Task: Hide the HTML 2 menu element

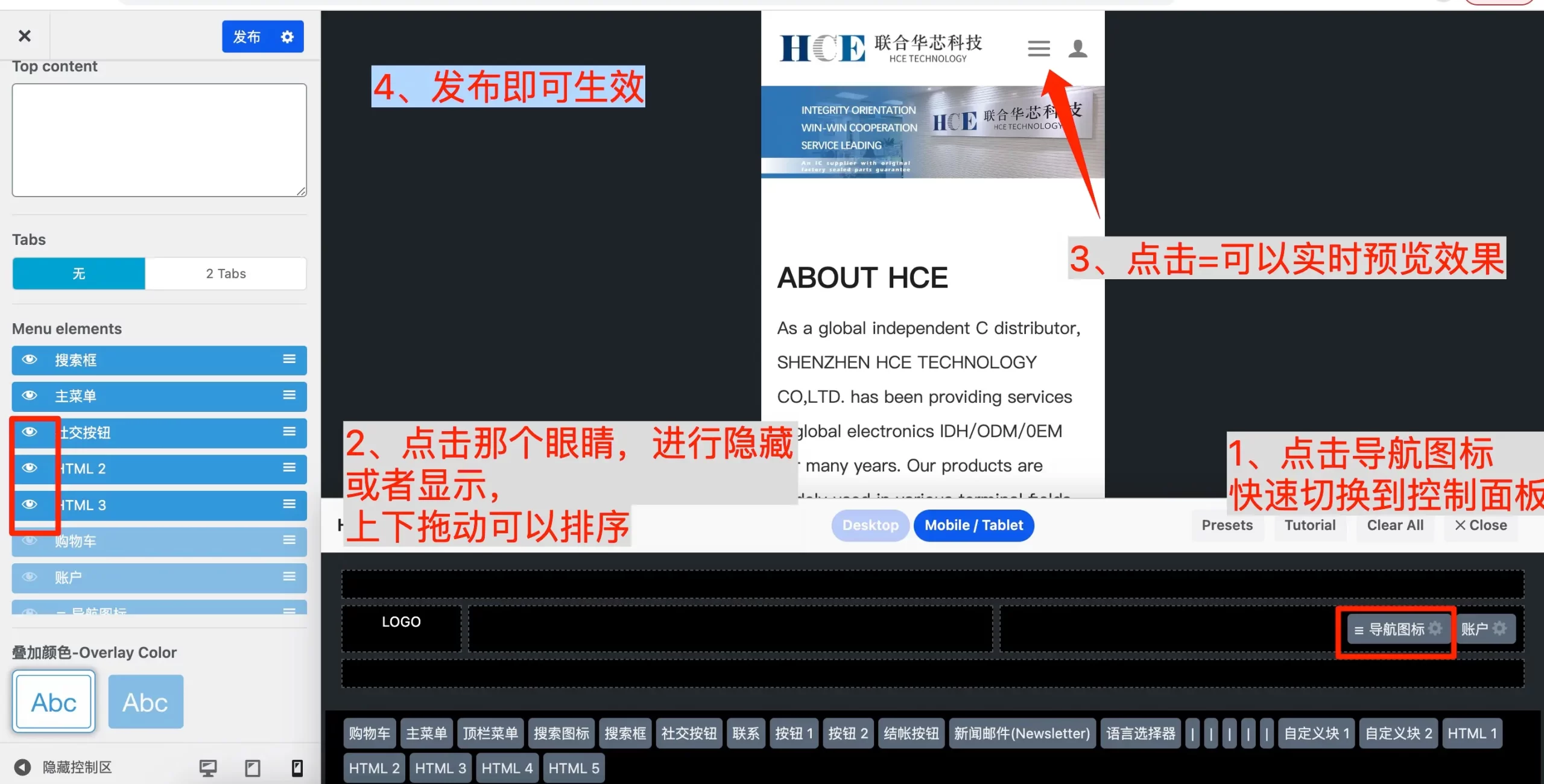Action: coord(30,468)
